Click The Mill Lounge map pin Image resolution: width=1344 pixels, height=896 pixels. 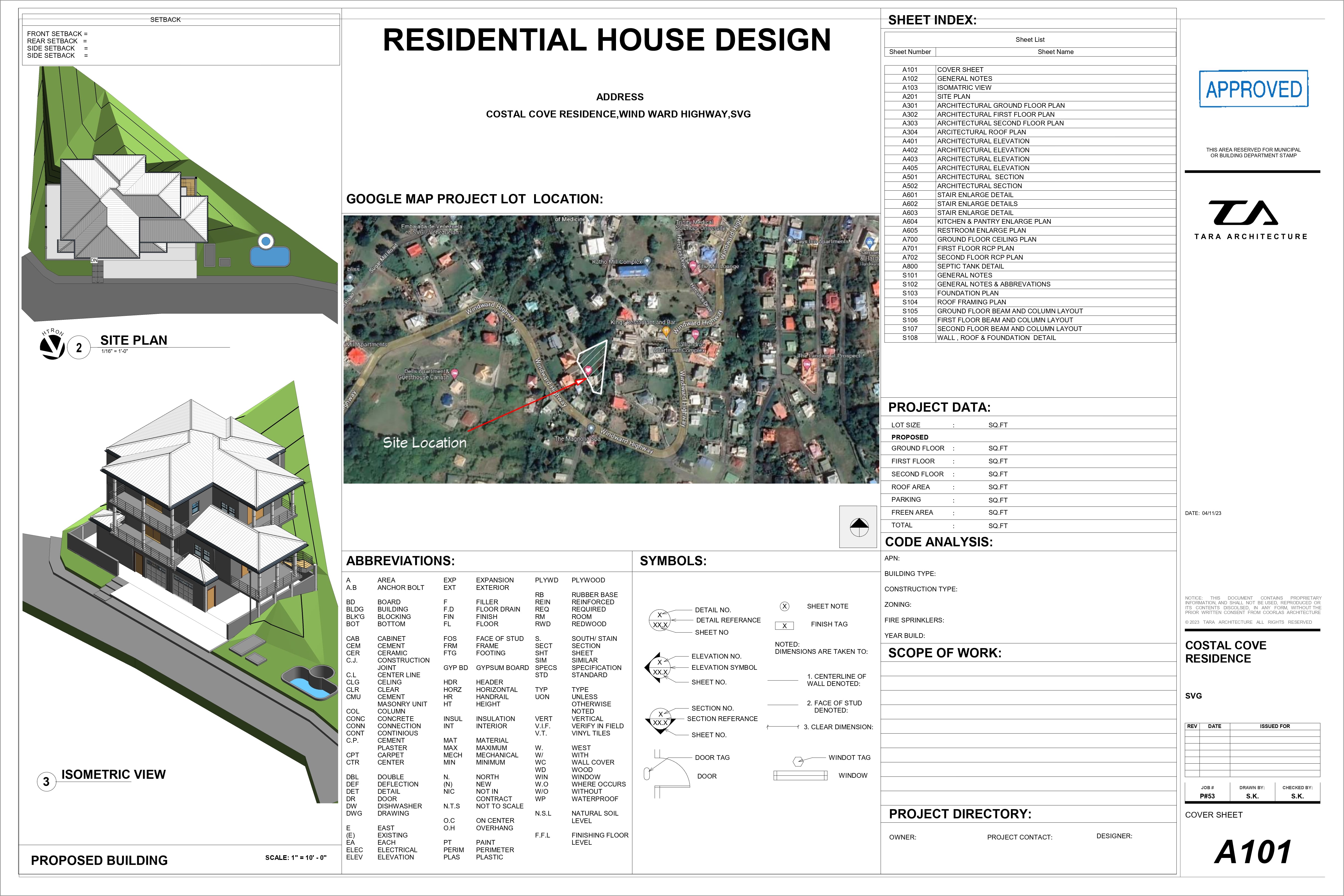coord(693,266)
